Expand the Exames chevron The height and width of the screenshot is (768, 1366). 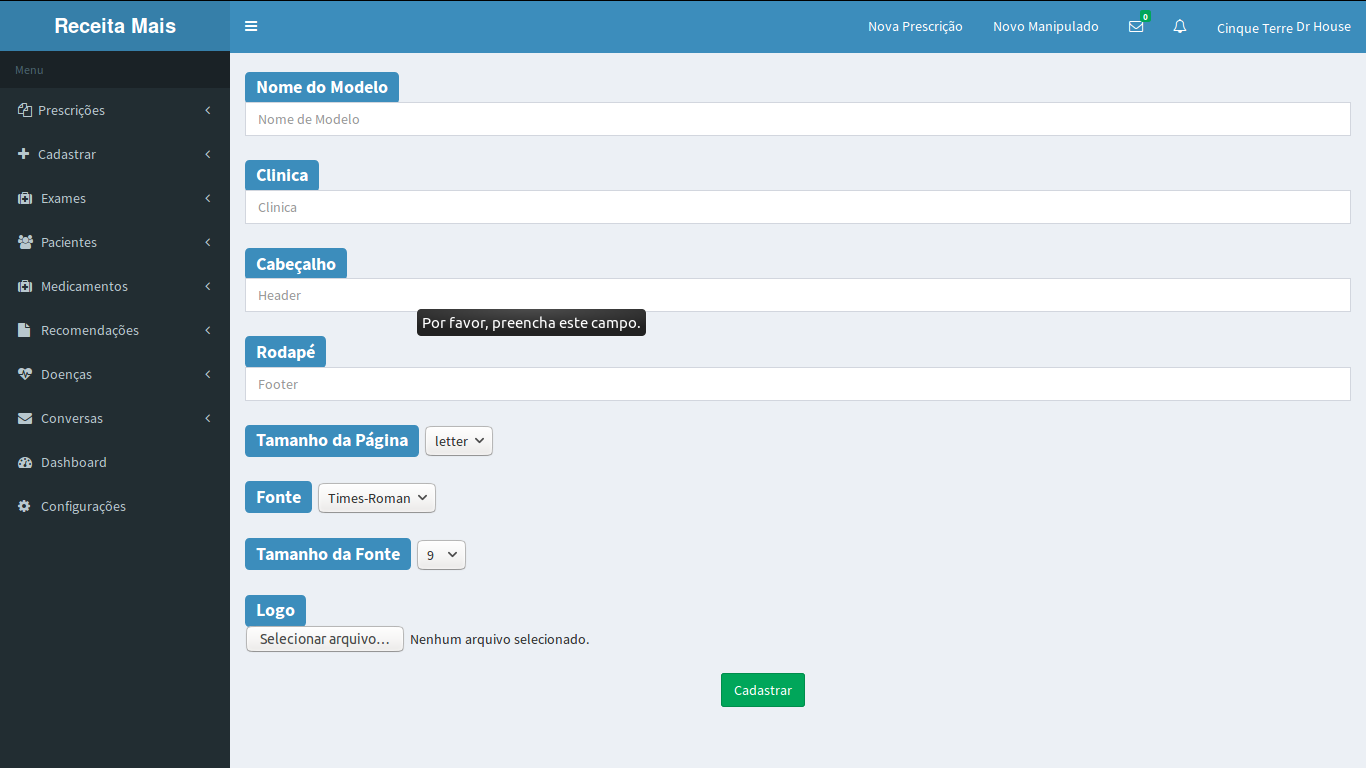point(208,198)
